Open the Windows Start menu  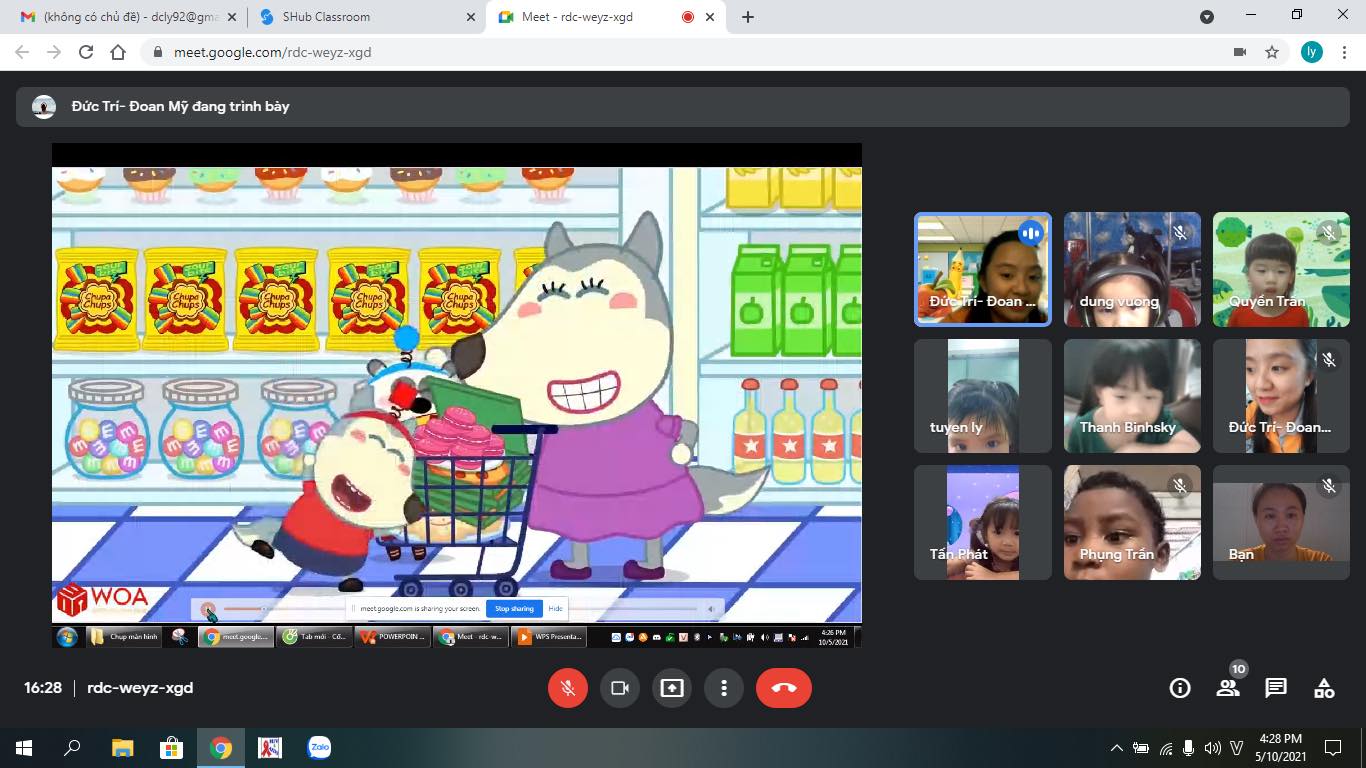[24, 748]
